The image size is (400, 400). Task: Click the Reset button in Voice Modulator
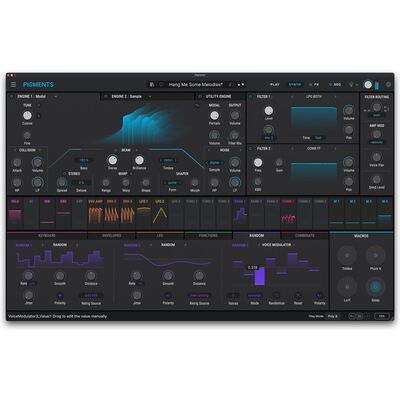tap(298, 295)
